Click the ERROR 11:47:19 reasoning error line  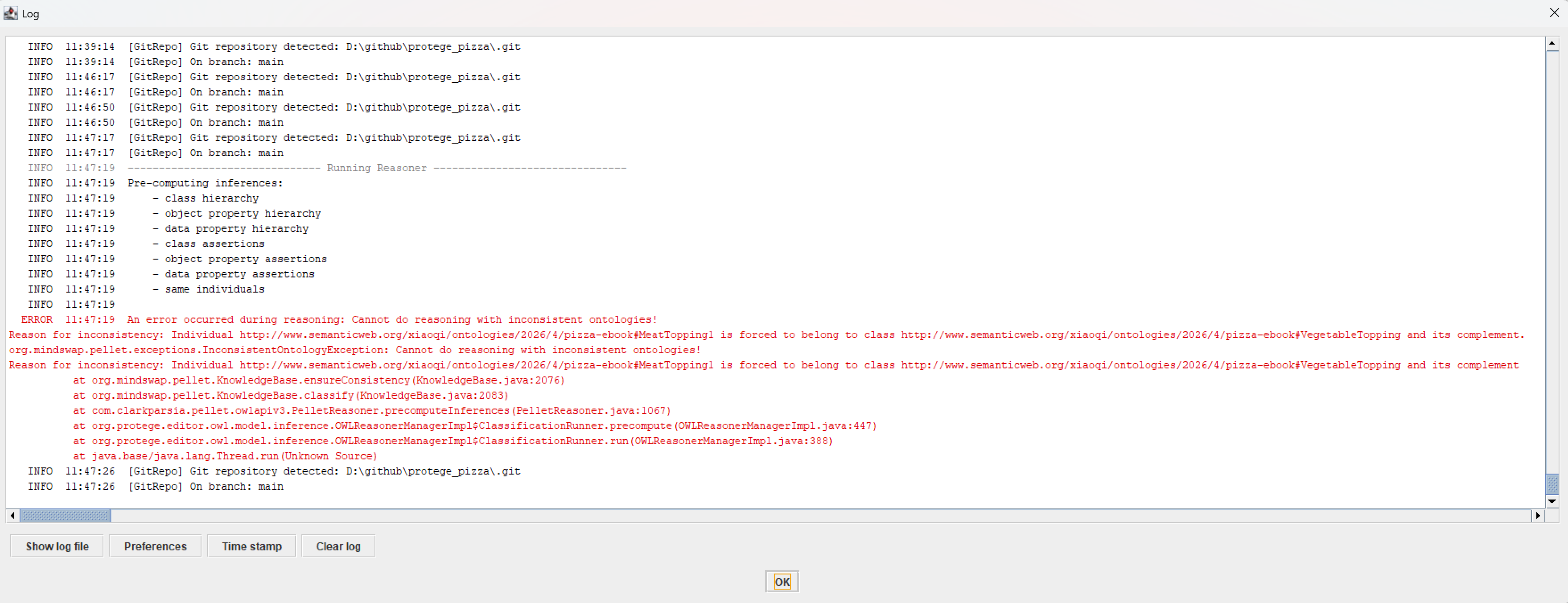click(x=339, y=319)
